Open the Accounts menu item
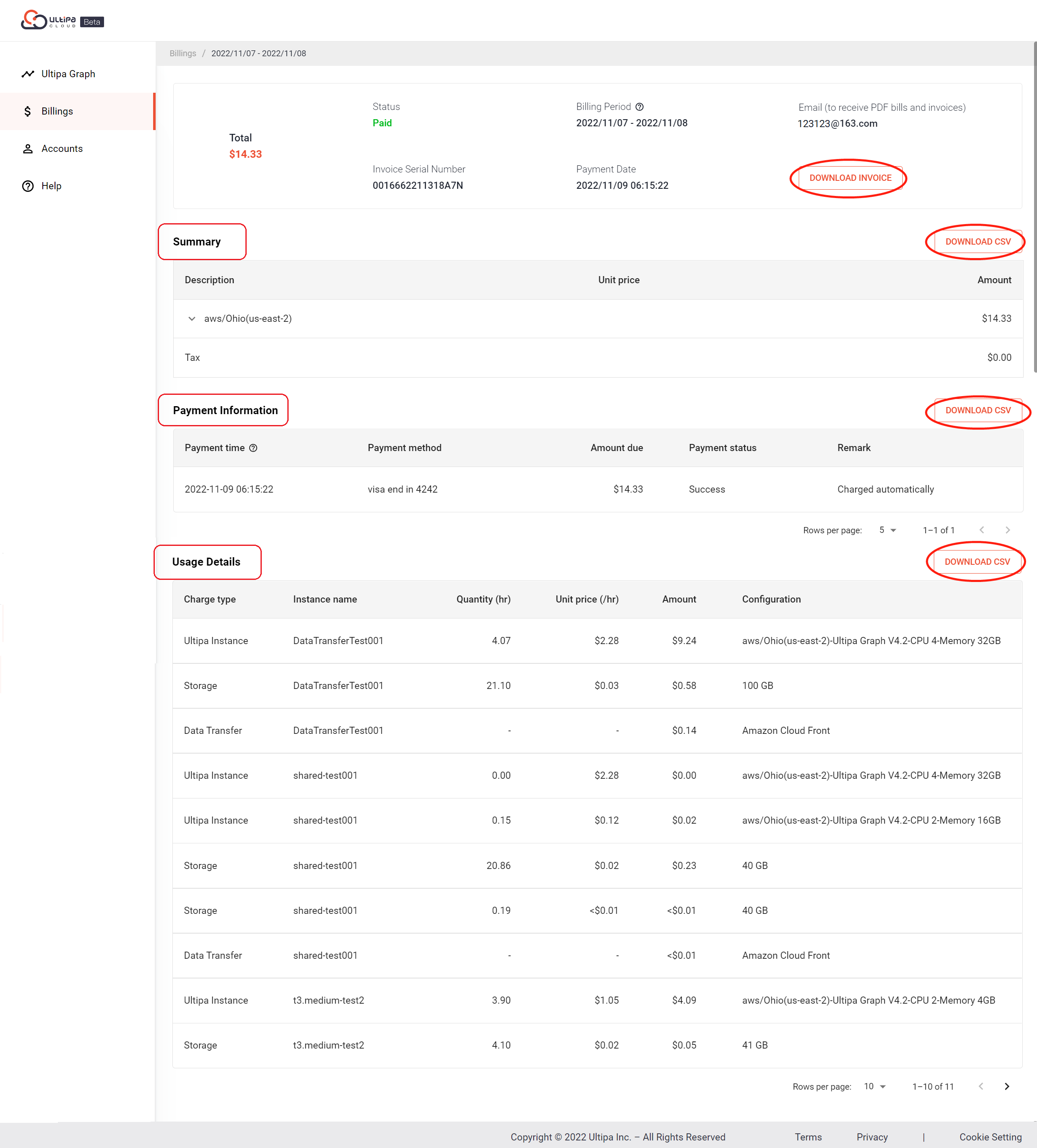This screenshot has height=1148, width=1037. click(78, 149)
